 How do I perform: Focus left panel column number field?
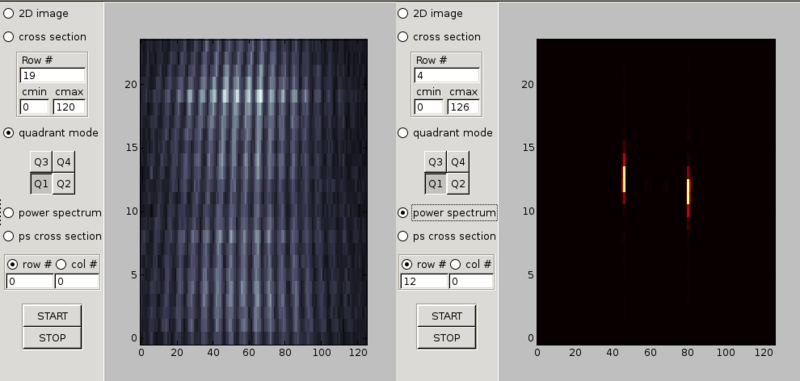[x=77, y=282]
